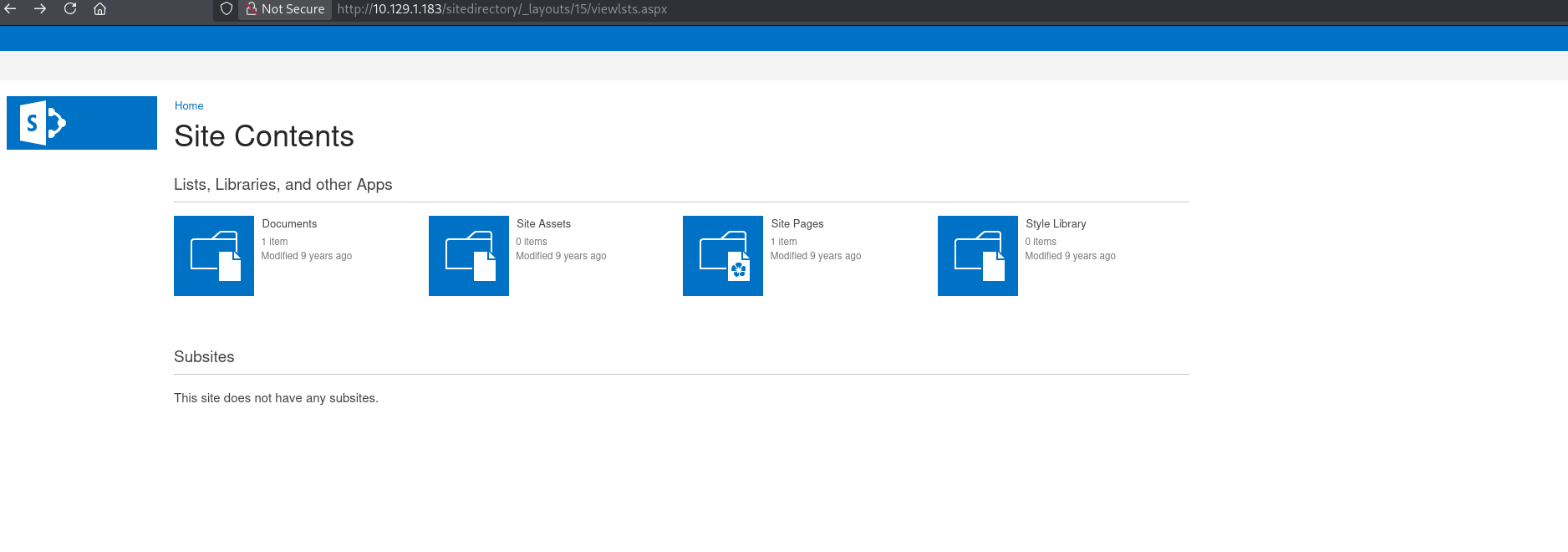Click '0 items' under Site Assets

(x=532, y=242)
